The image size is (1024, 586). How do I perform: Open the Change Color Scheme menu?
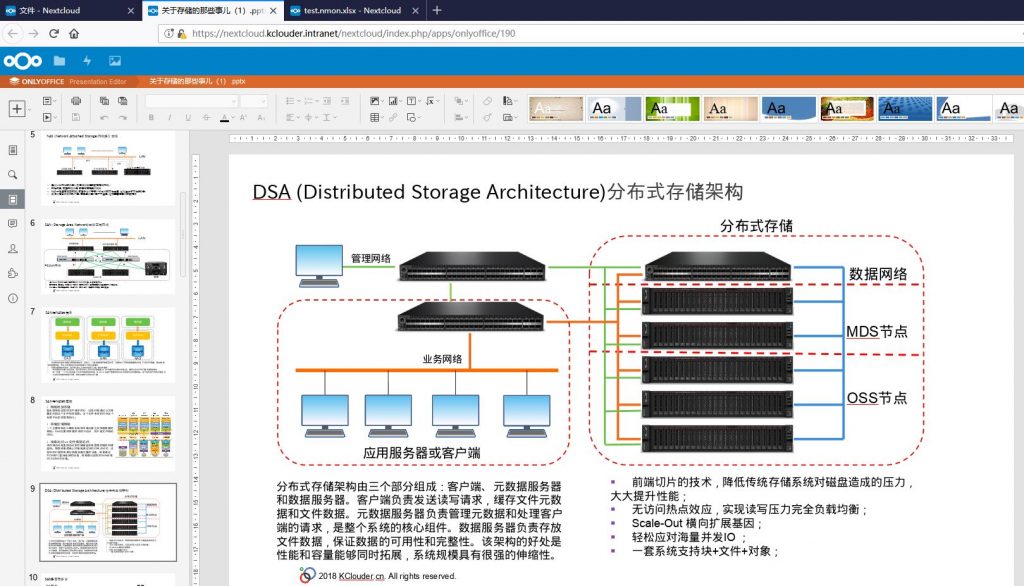pyautogui.click(x=509, y=101)
